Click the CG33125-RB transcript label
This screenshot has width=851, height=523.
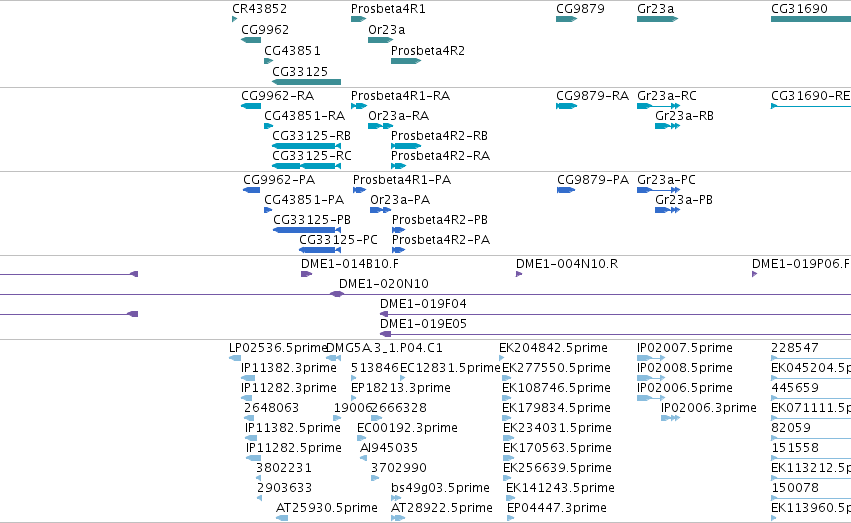(x=312, y=136)
